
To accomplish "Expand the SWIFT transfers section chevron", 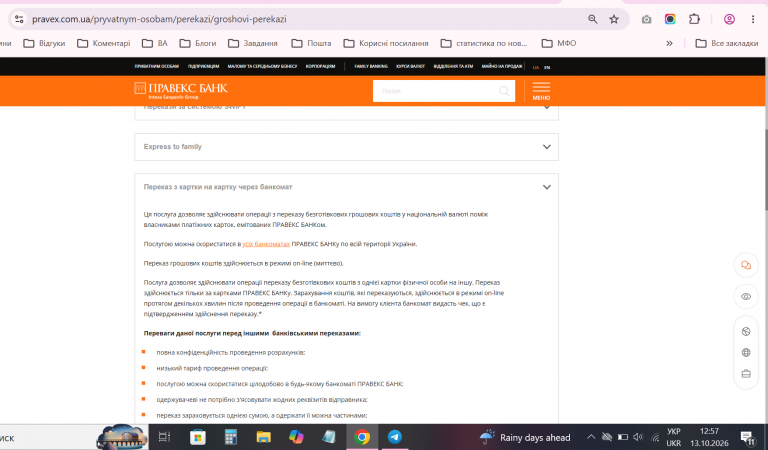I will [x=547, y=107].
